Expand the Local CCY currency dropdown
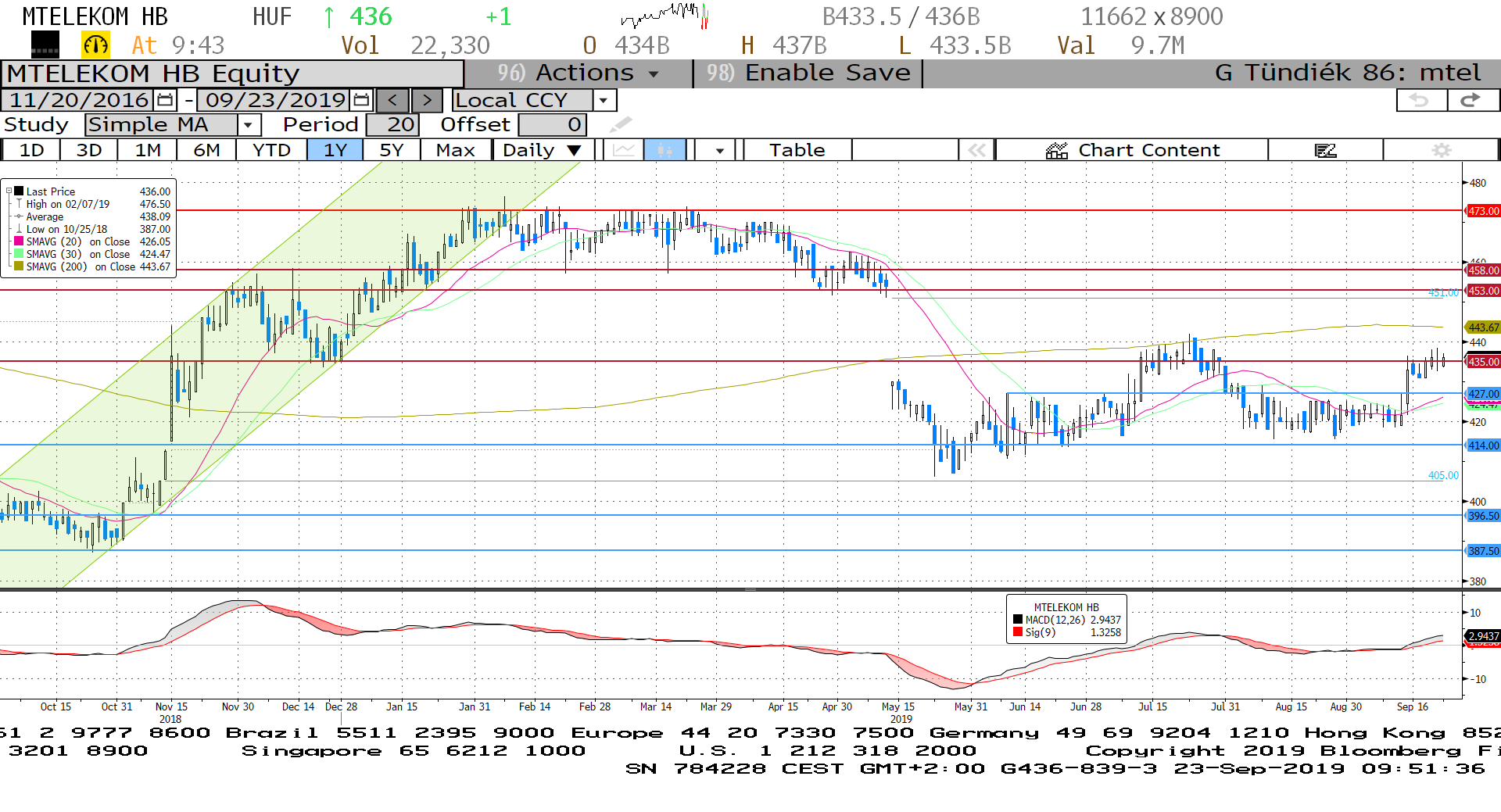Screen dimensions: 1501x812 604,100
